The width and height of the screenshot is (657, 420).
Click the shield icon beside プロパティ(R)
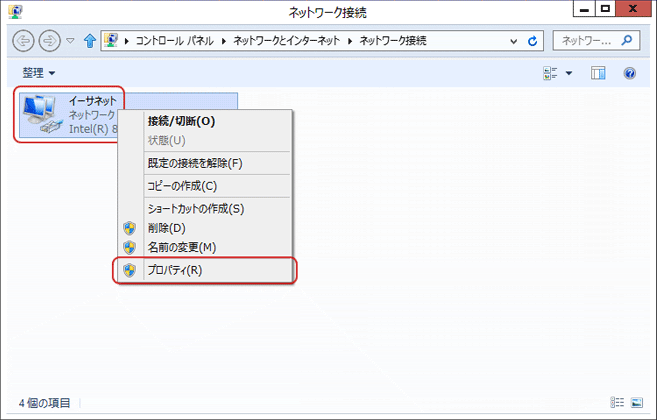click(x=129, y=270)
